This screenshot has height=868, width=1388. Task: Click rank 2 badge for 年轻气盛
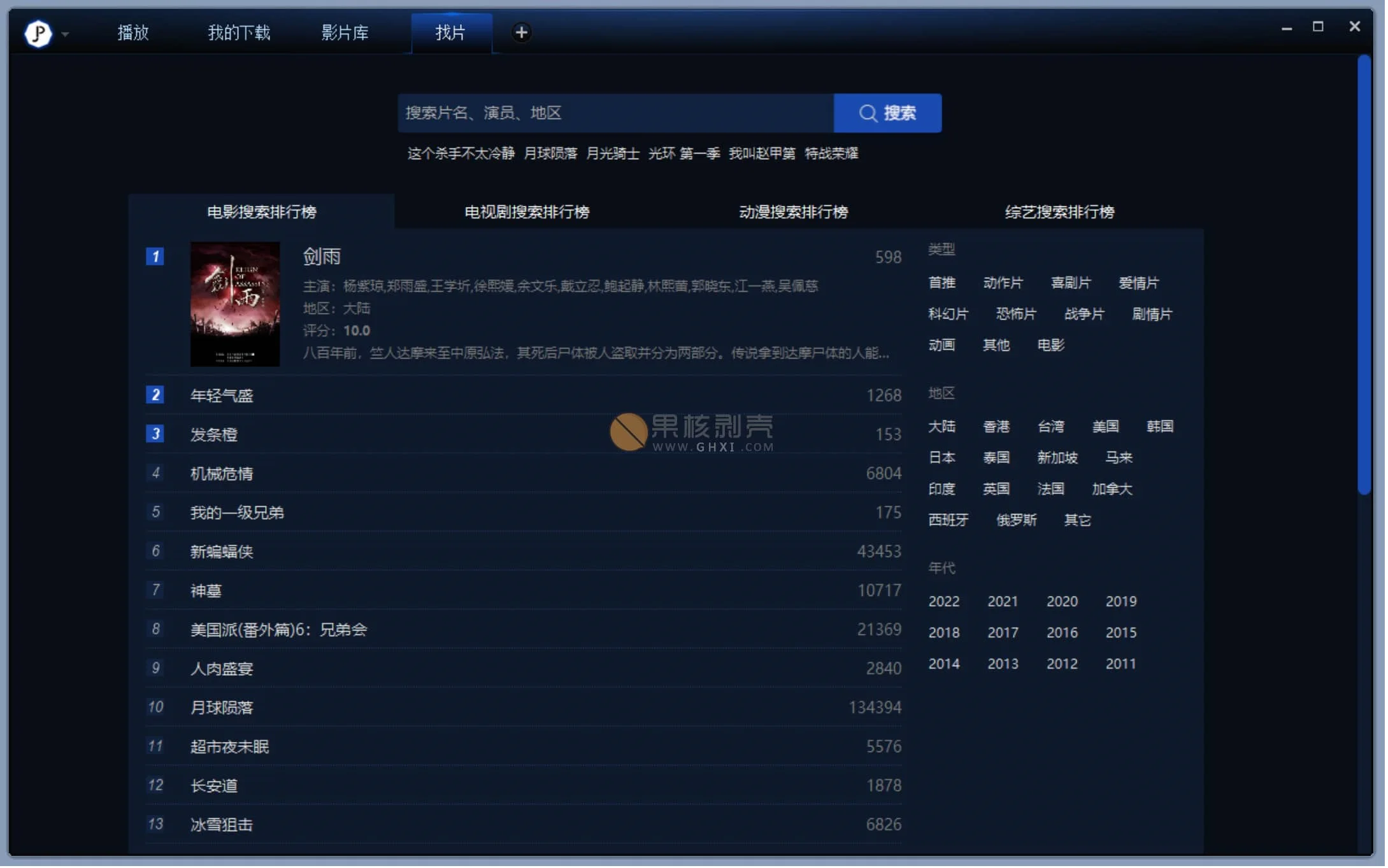(155, 395)
